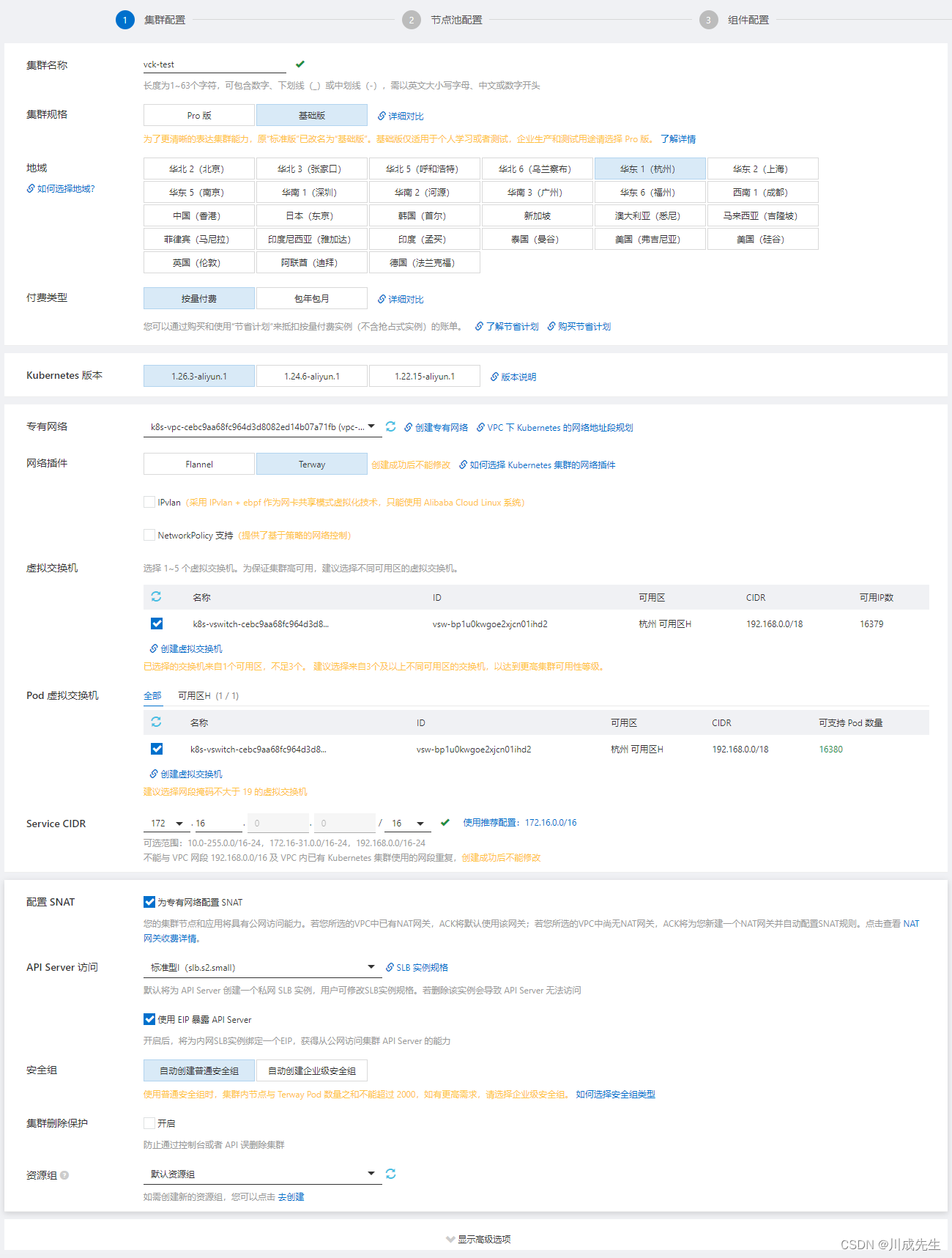Open 了解详情 link about Pro edition

click(678, 138)
